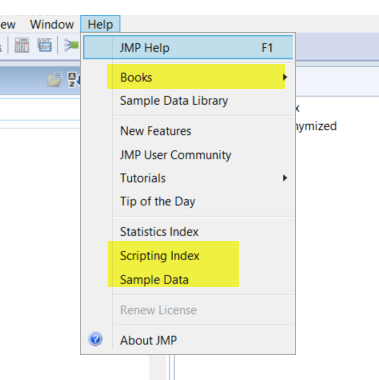Click the second table toolbar icon

click(x=44, y=45)
